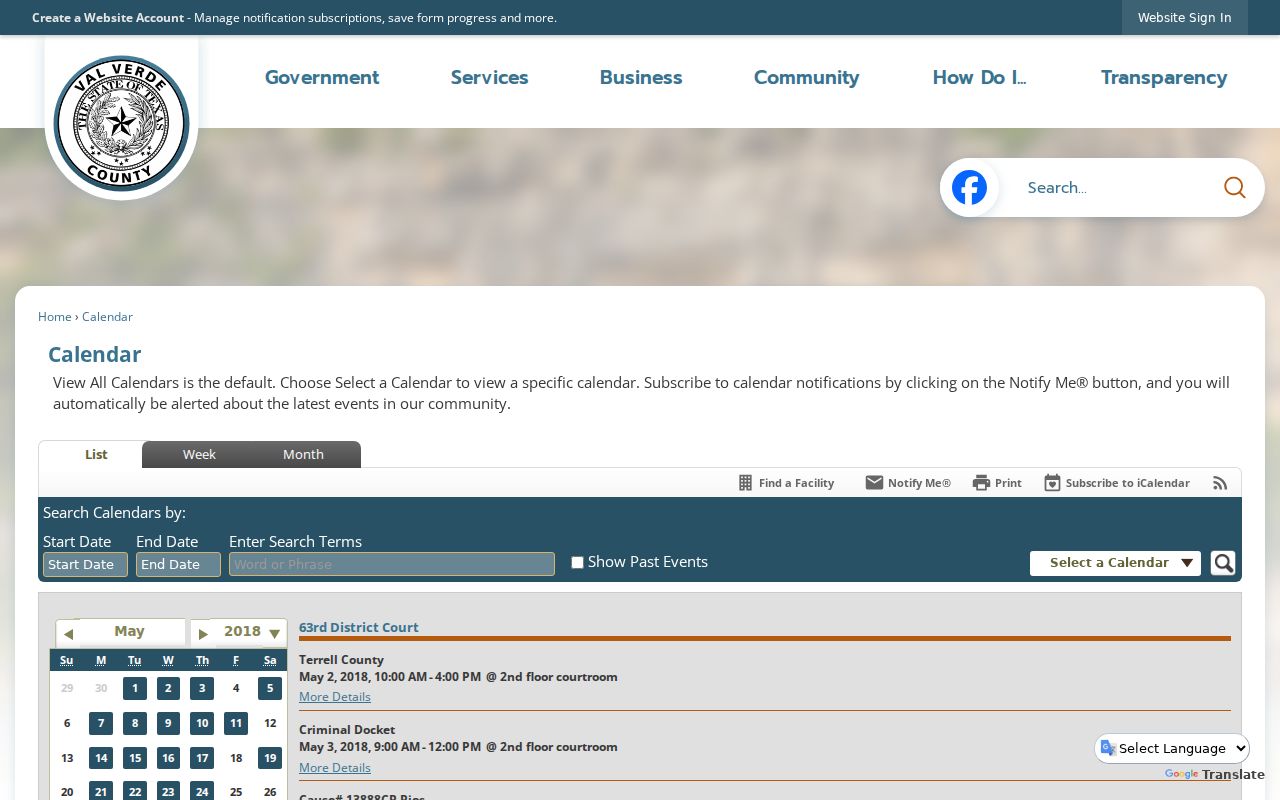Screen dimensions: 1280x800
Task: Click the Val Verde County seal logo
Action: (x=121, y=121)
